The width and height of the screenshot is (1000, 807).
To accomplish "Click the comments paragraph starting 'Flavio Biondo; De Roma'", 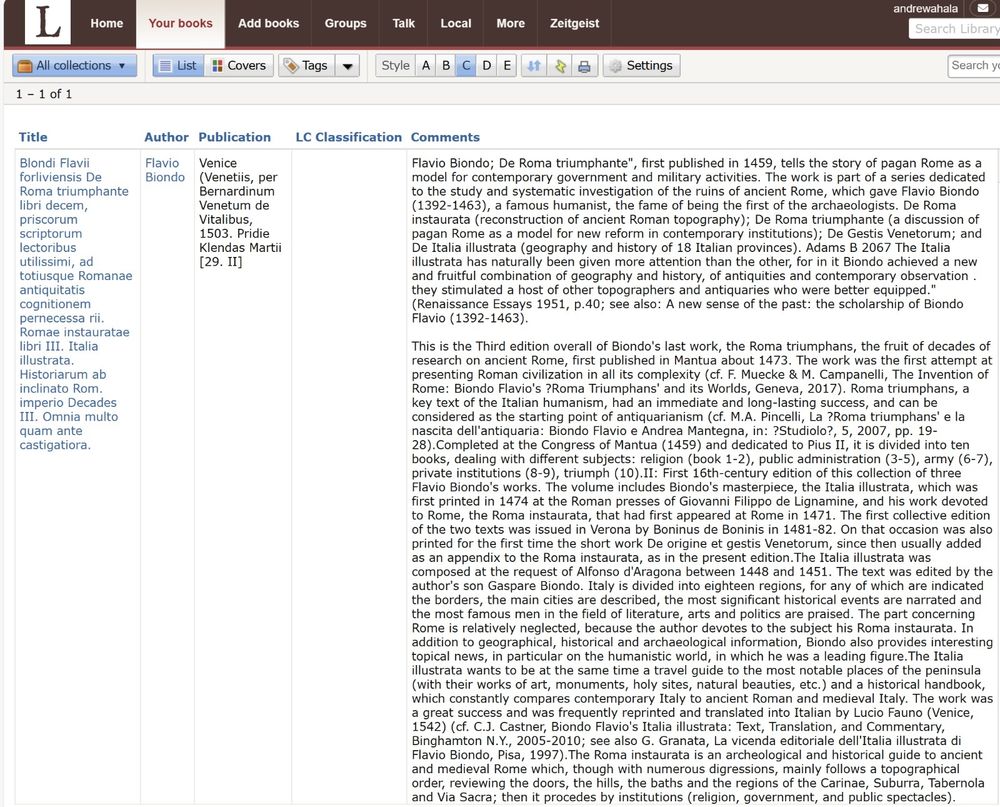I will click(697, 241).
